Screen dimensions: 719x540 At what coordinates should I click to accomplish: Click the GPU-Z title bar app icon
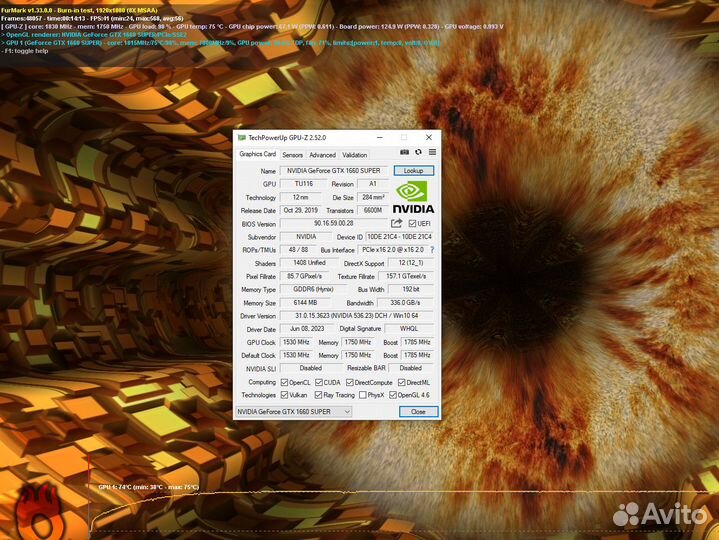(241, 137)
